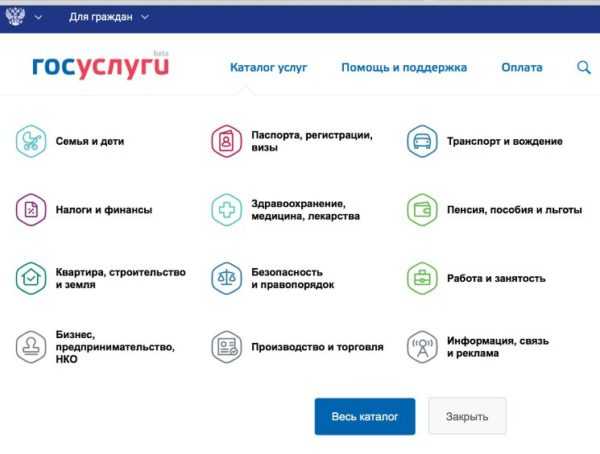Open the certificate icon for Производство и торговля
This screenshot has width=600, height=454.
point(227,347)
